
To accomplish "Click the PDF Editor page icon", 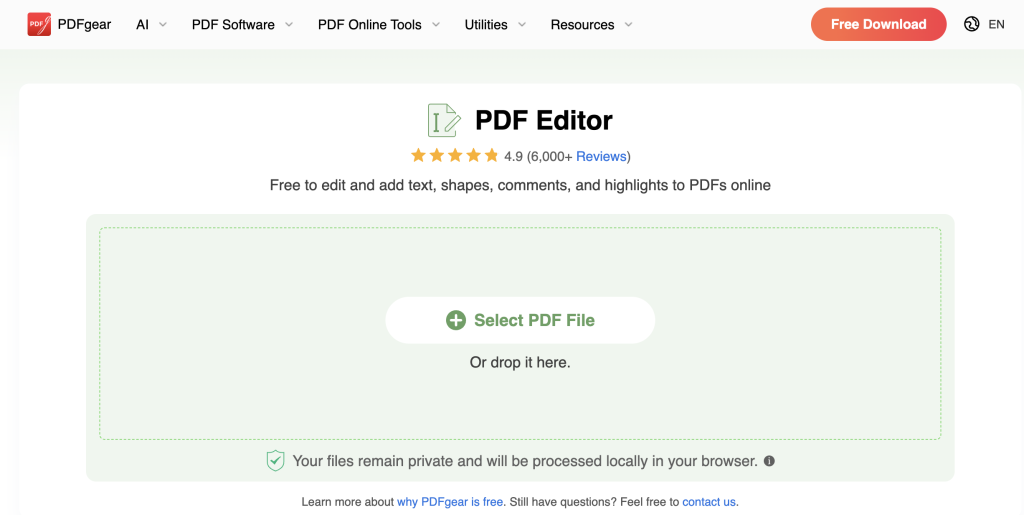I will [x=443, y=120].
